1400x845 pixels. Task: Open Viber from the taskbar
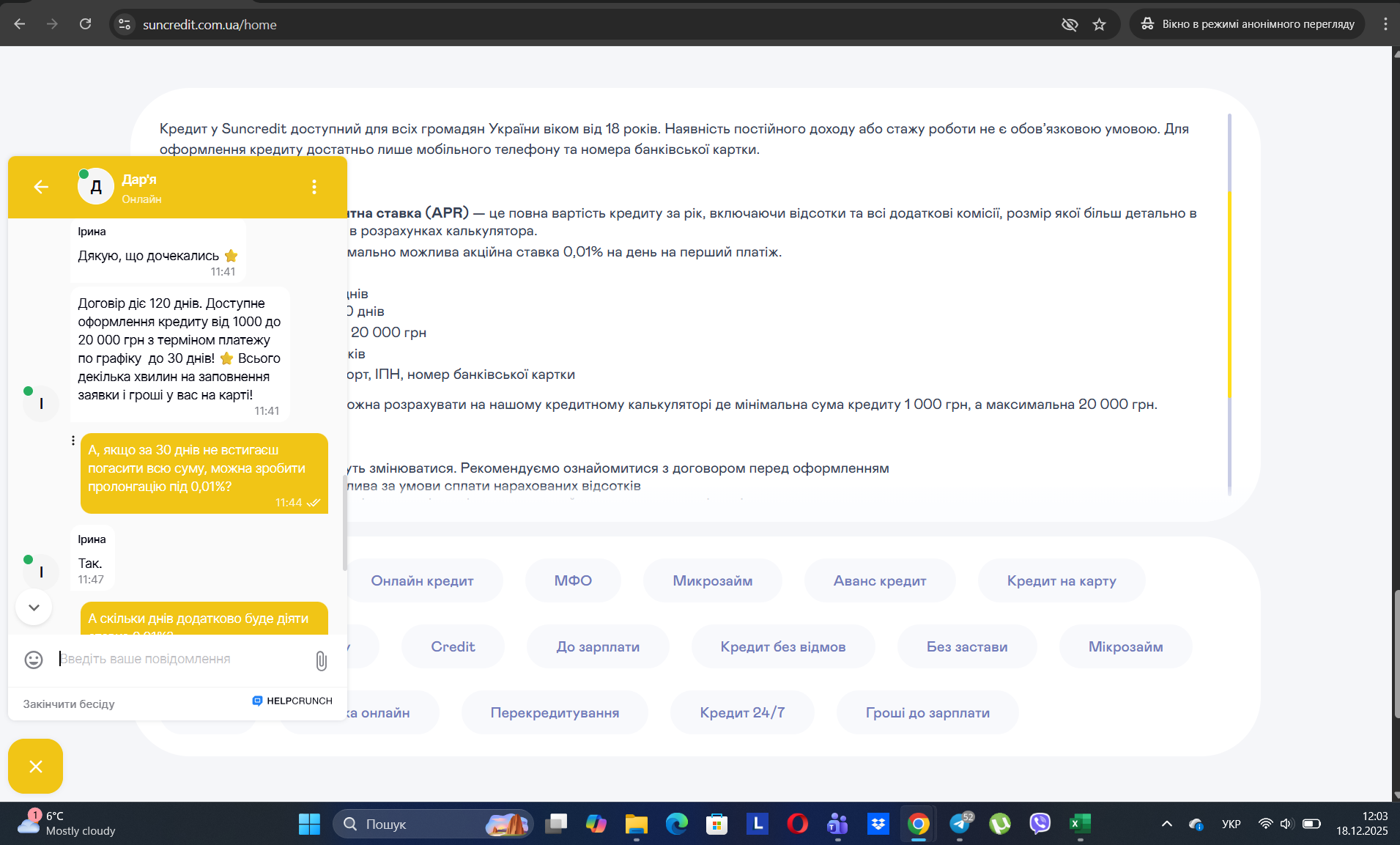(1040, 824)
